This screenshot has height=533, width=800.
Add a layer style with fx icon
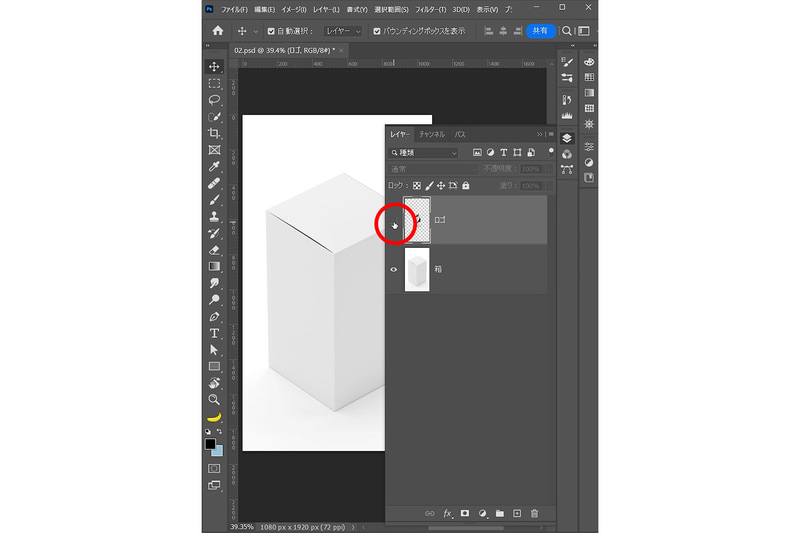coord(447,514)
